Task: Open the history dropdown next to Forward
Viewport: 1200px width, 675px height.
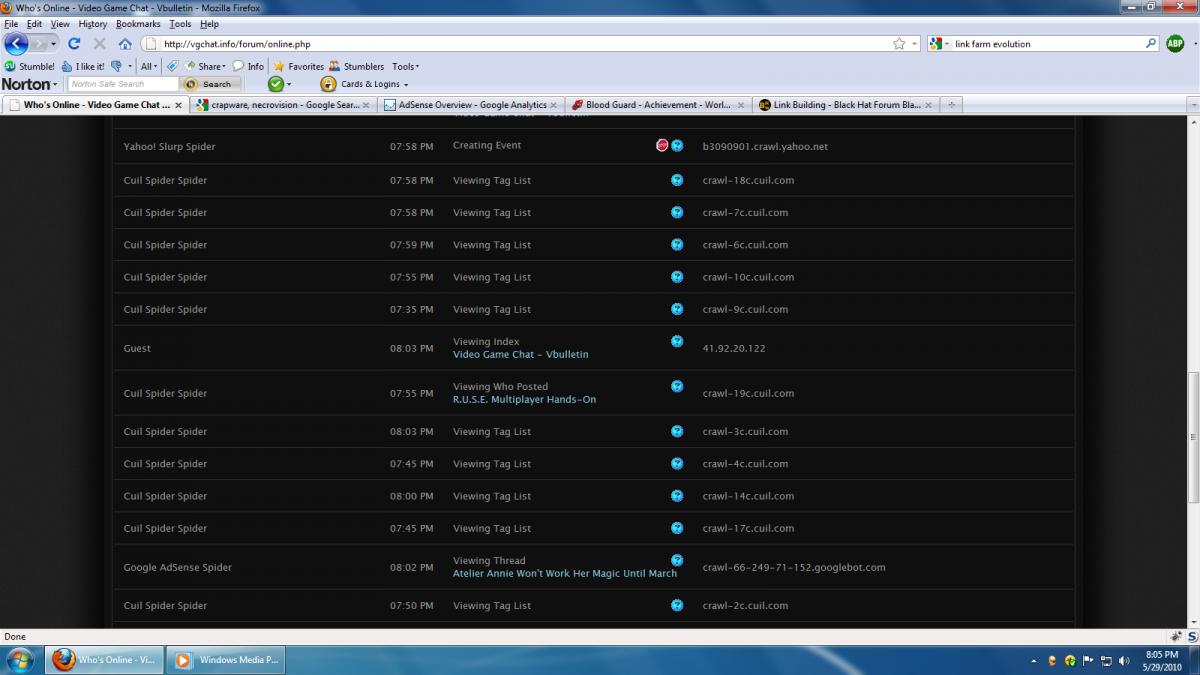Action: click(x=53, y=44)
